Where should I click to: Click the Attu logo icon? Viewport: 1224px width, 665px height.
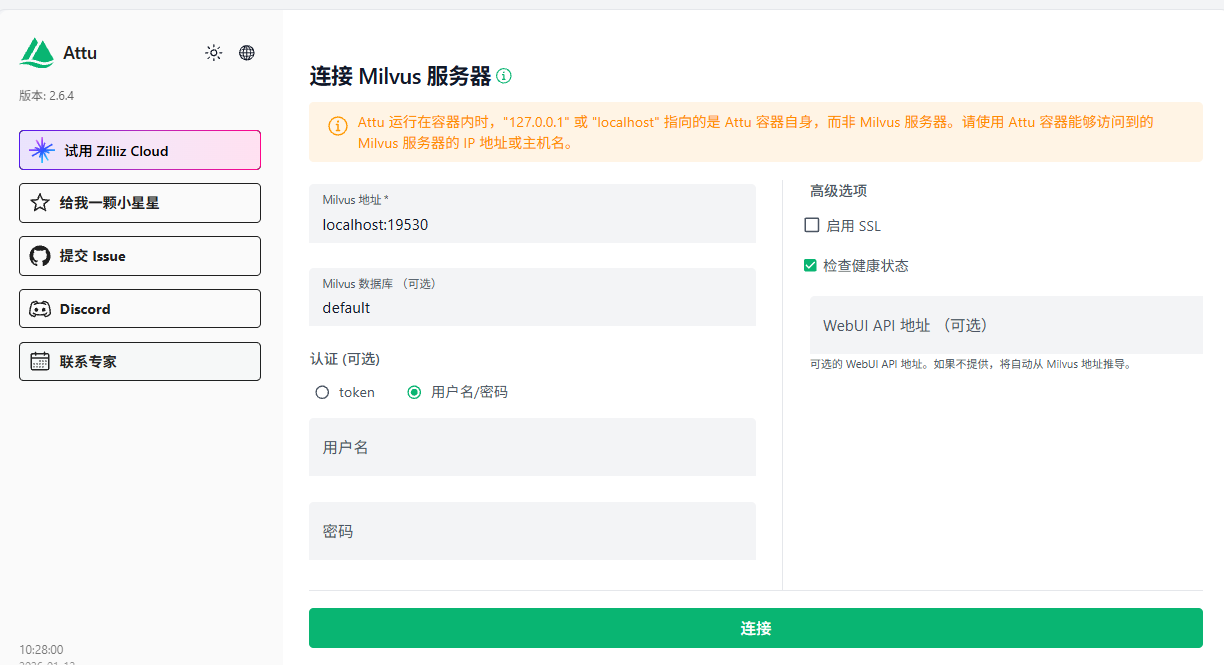point(37,53)
